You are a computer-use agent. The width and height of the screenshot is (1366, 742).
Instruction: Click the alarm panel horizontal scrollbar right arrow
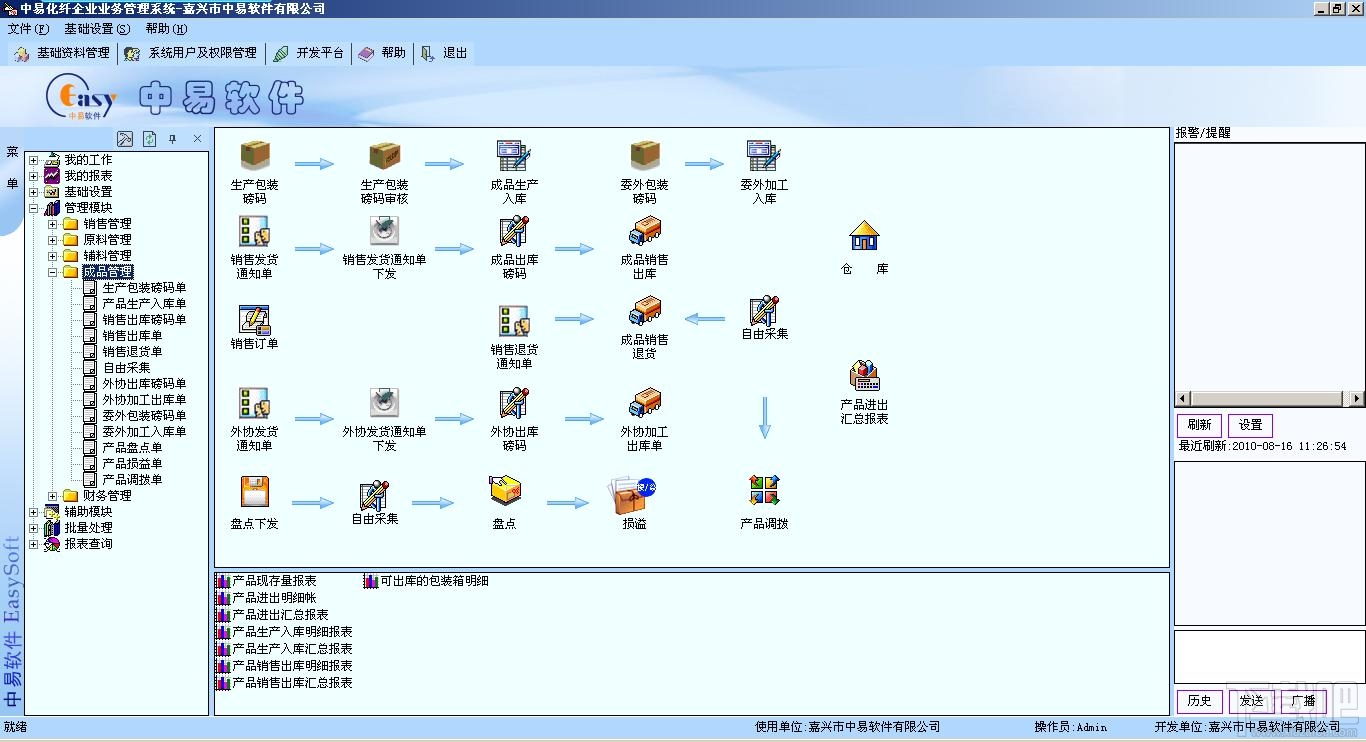coord(1357,399)
